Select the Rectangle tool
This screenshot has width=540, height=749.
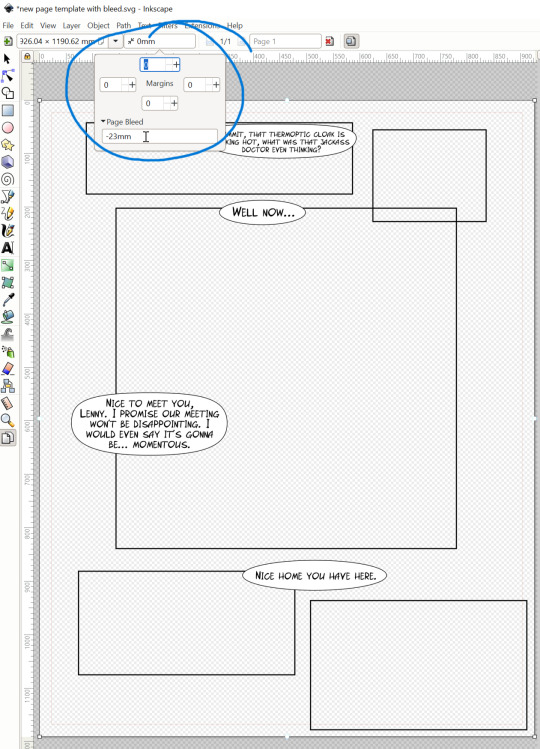point(7,110)
